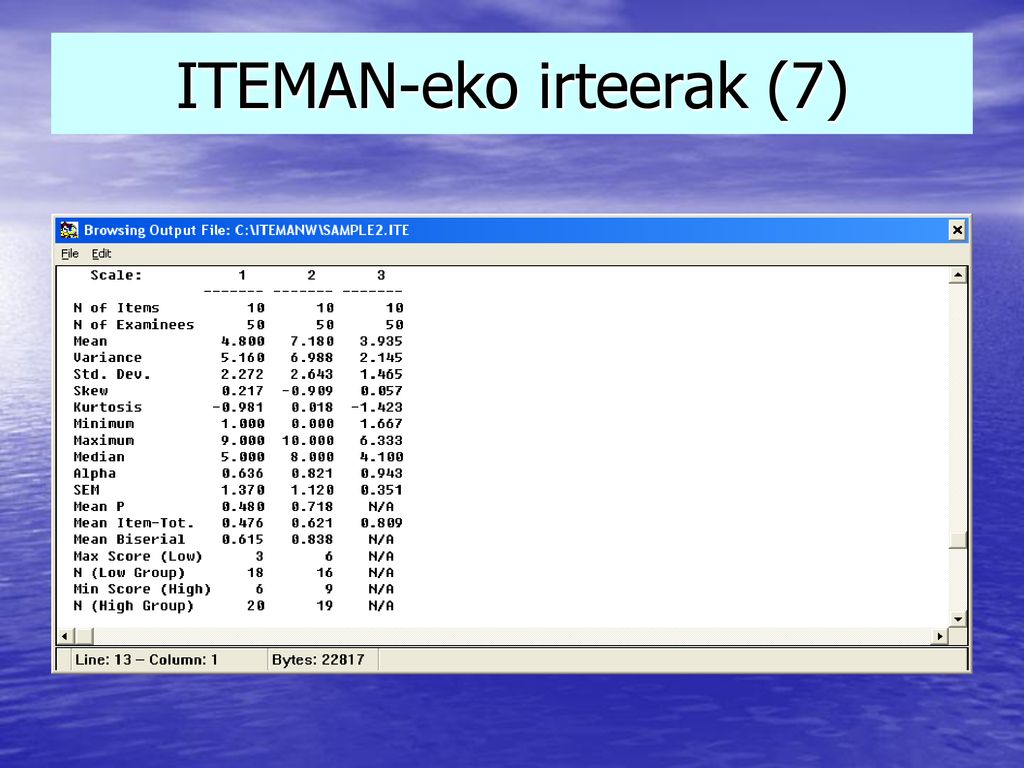Screen dimensions: 1024x768
Task: Click the Std. Dev. value 1.465
Action: point(381,374)
